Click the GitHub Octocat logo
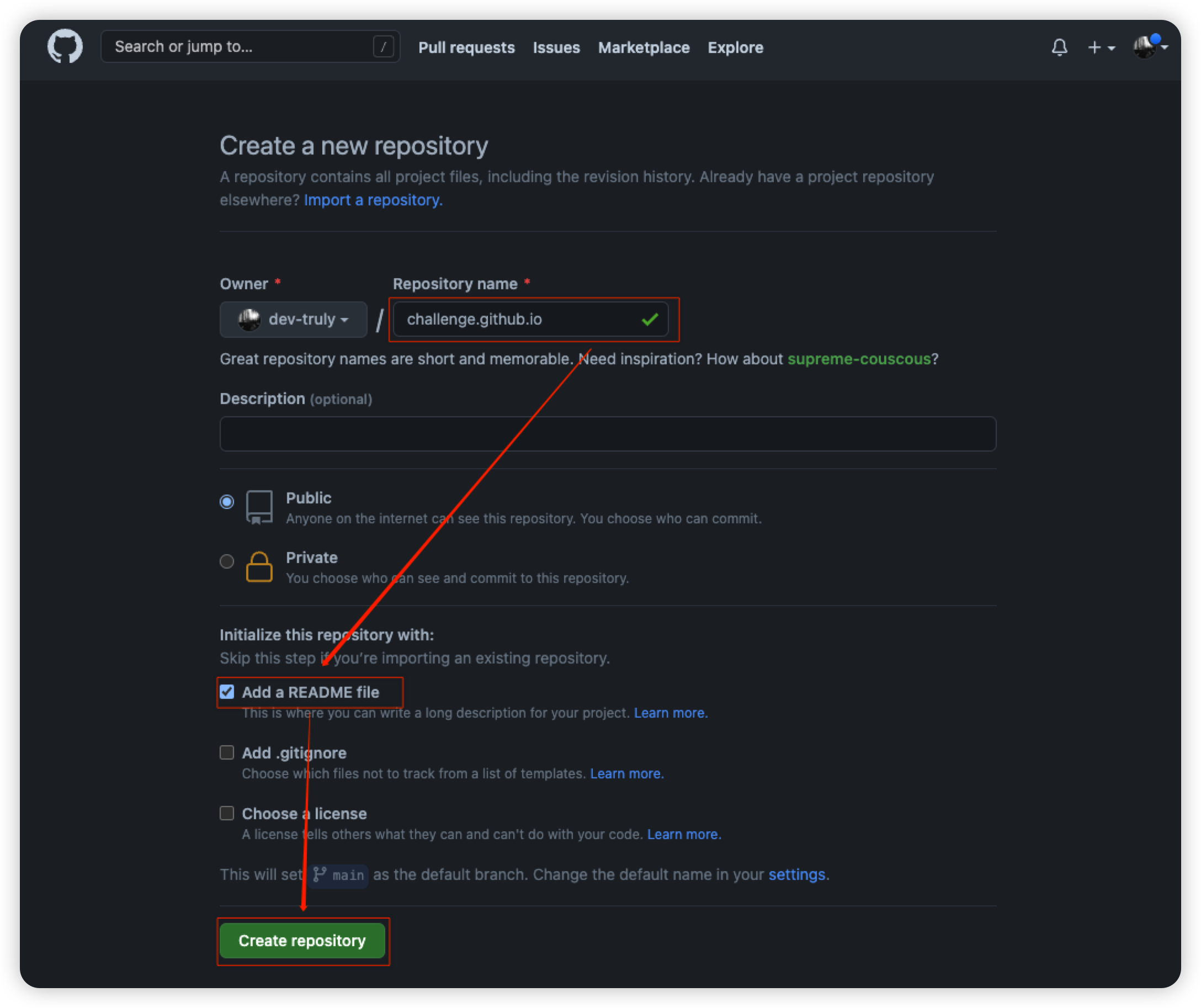The height and width of the screenshot is (1008, 1201). coord(65,46)
